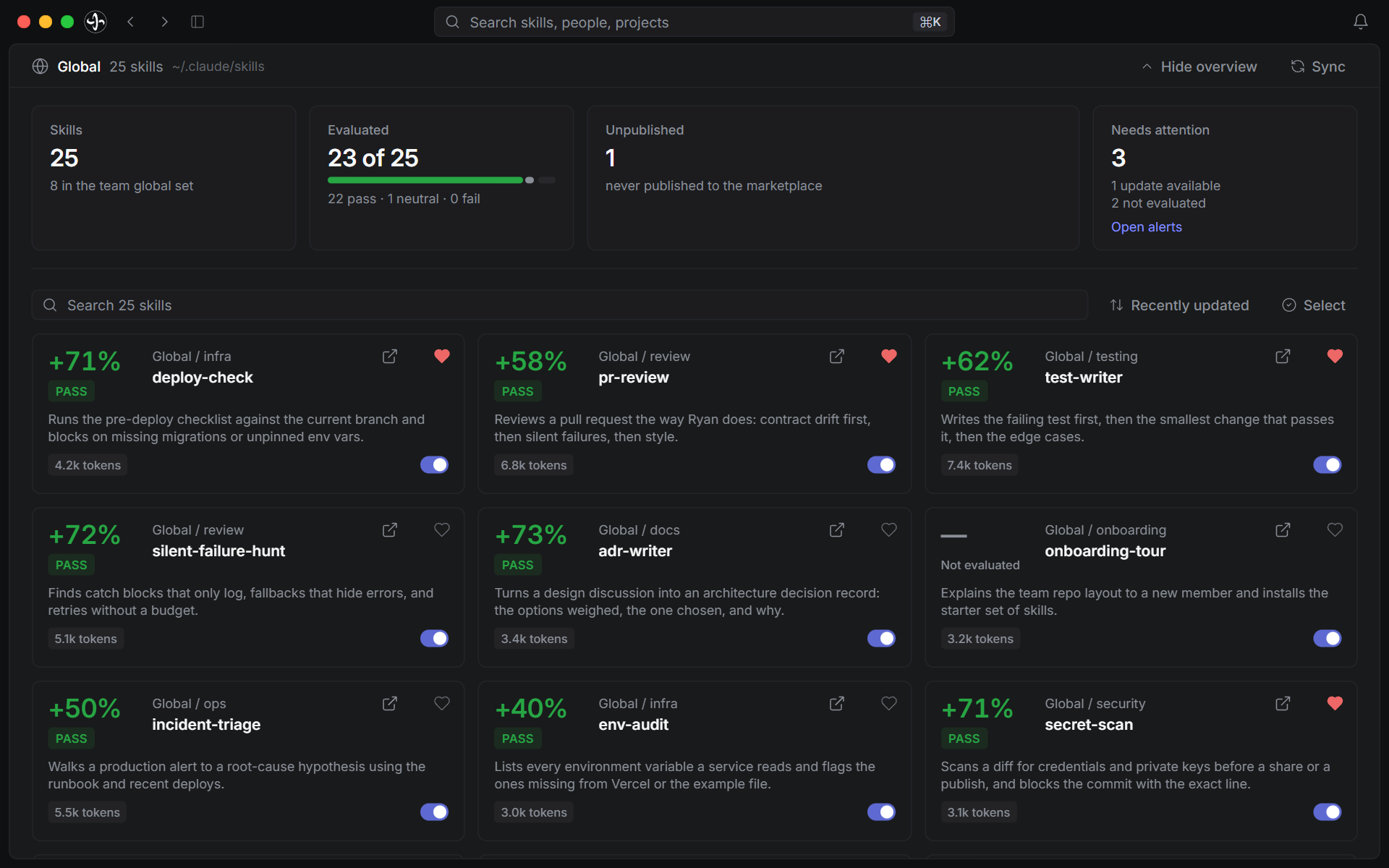The width and height of the screenshot is (1389, 868).
Task: Unfavorite the secret-scan heart icon
Action: click(x=1335, y=703)
